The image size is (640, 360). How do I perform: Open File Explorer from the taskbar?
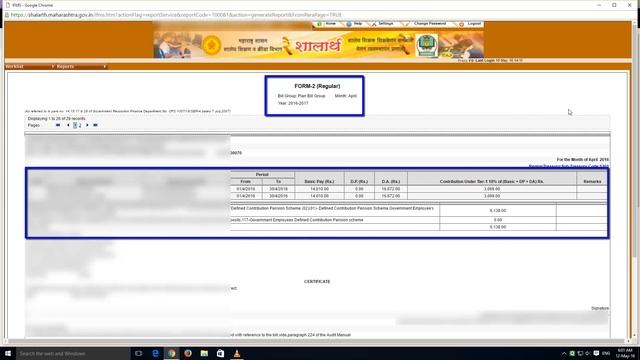point(204,353)
